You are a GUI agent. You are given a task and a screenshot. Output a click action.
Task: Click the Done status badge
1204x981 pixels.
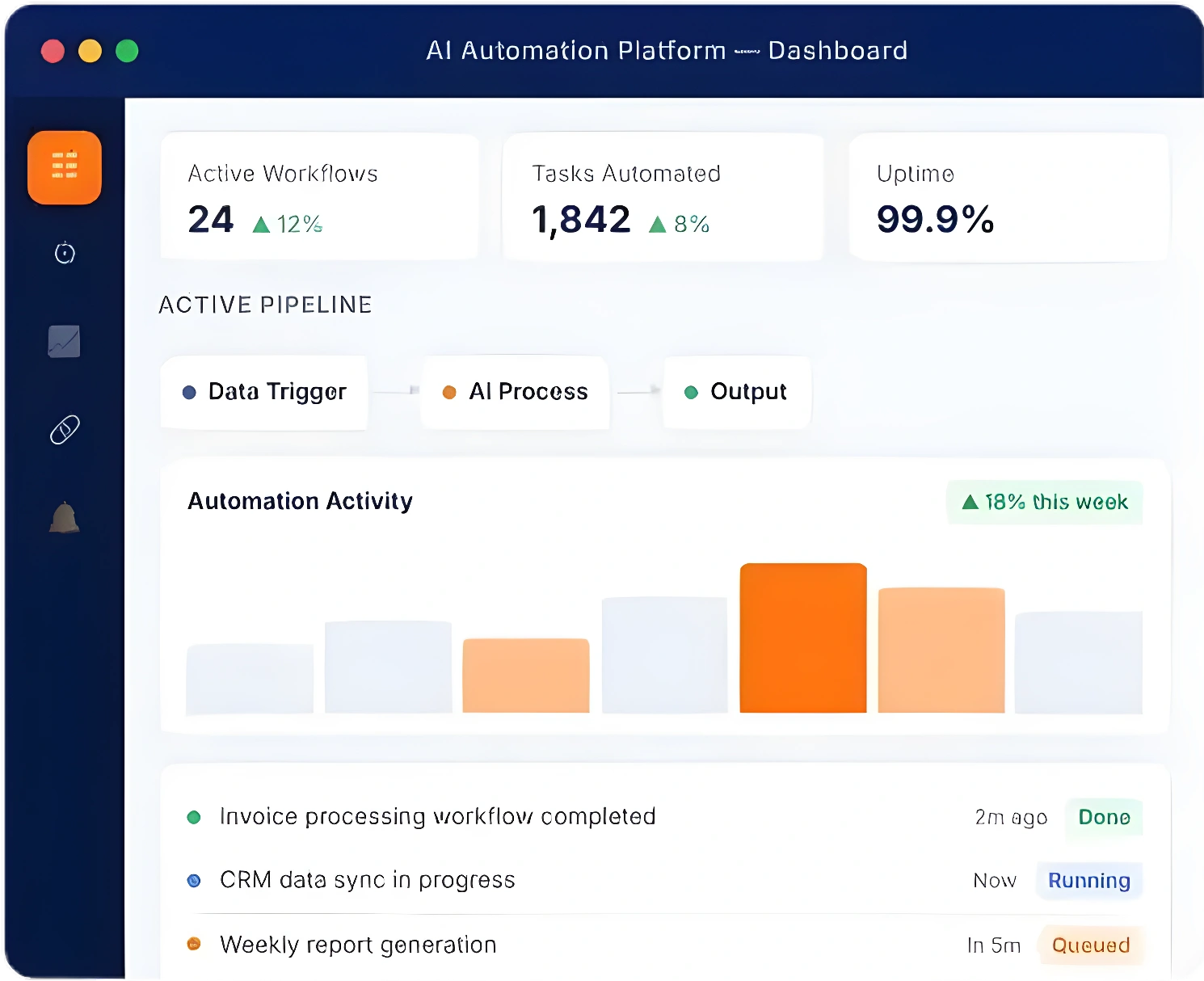1104,818
